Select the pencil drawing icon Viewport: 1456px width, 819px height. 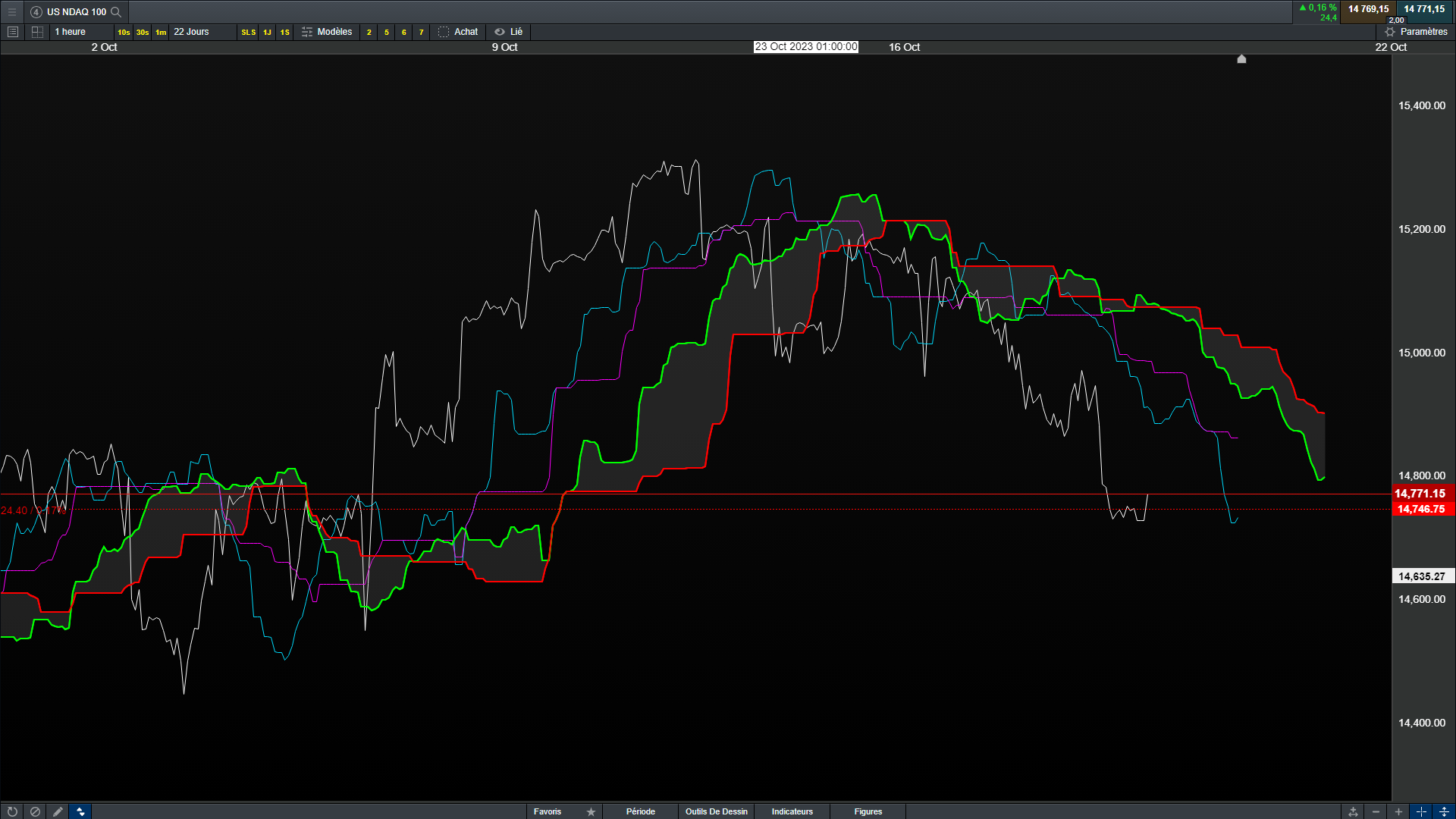(58, 811)
